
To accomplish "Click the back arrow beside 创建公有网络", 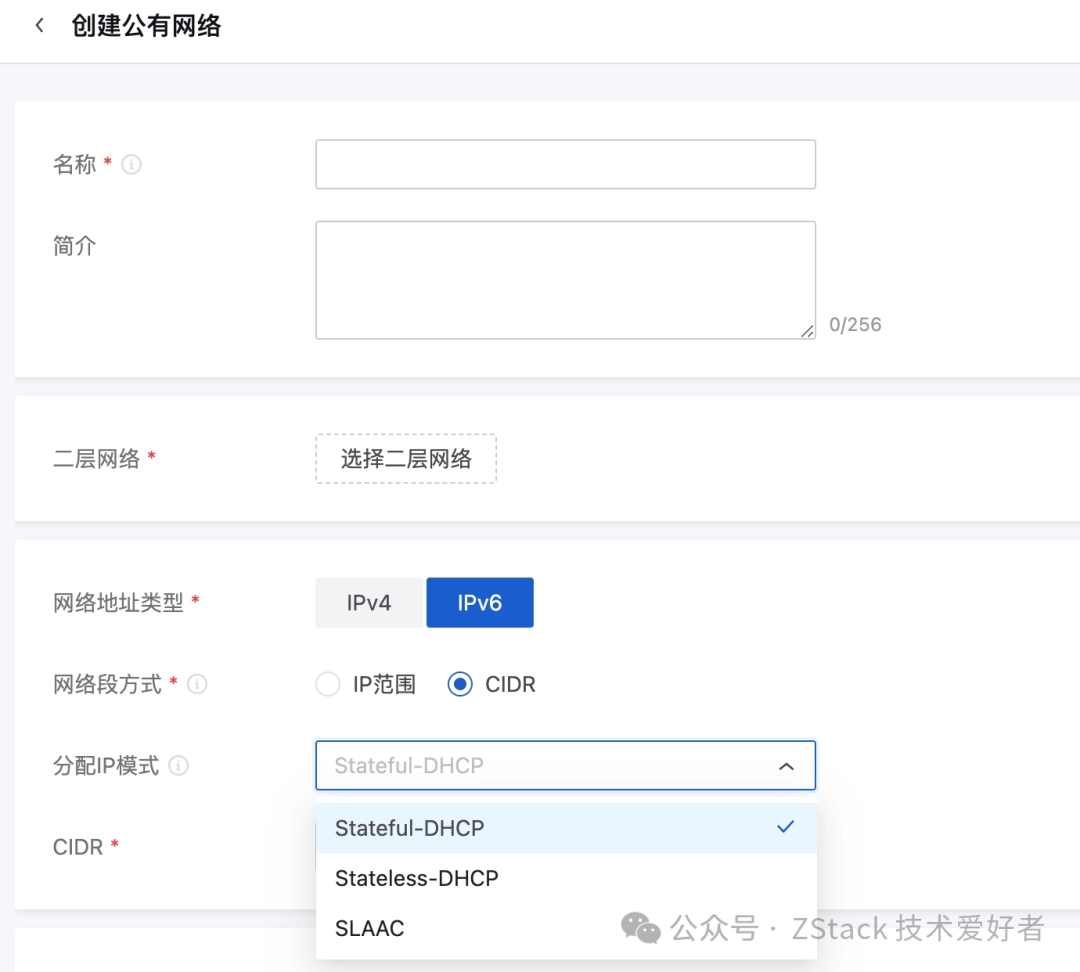I will (x=40, y=26).
